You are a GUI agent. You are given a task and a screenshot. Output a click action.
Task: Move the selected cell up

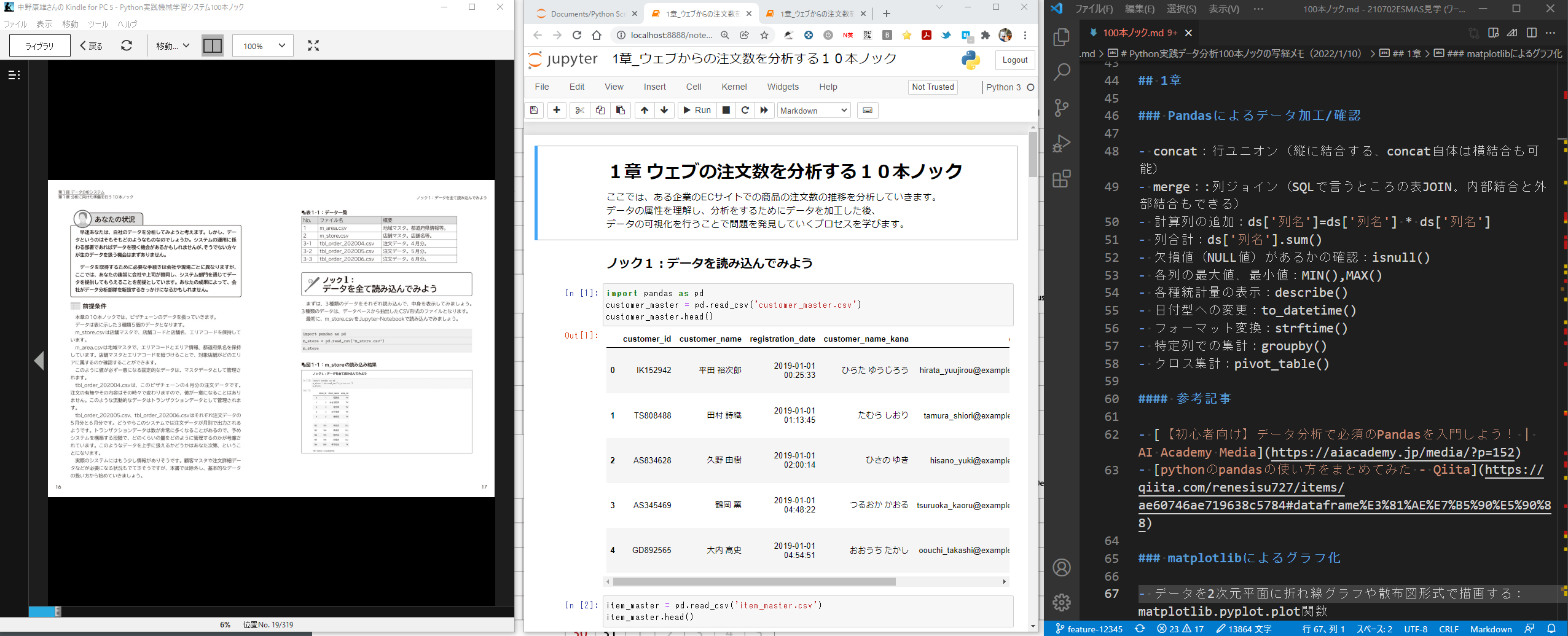644,111
